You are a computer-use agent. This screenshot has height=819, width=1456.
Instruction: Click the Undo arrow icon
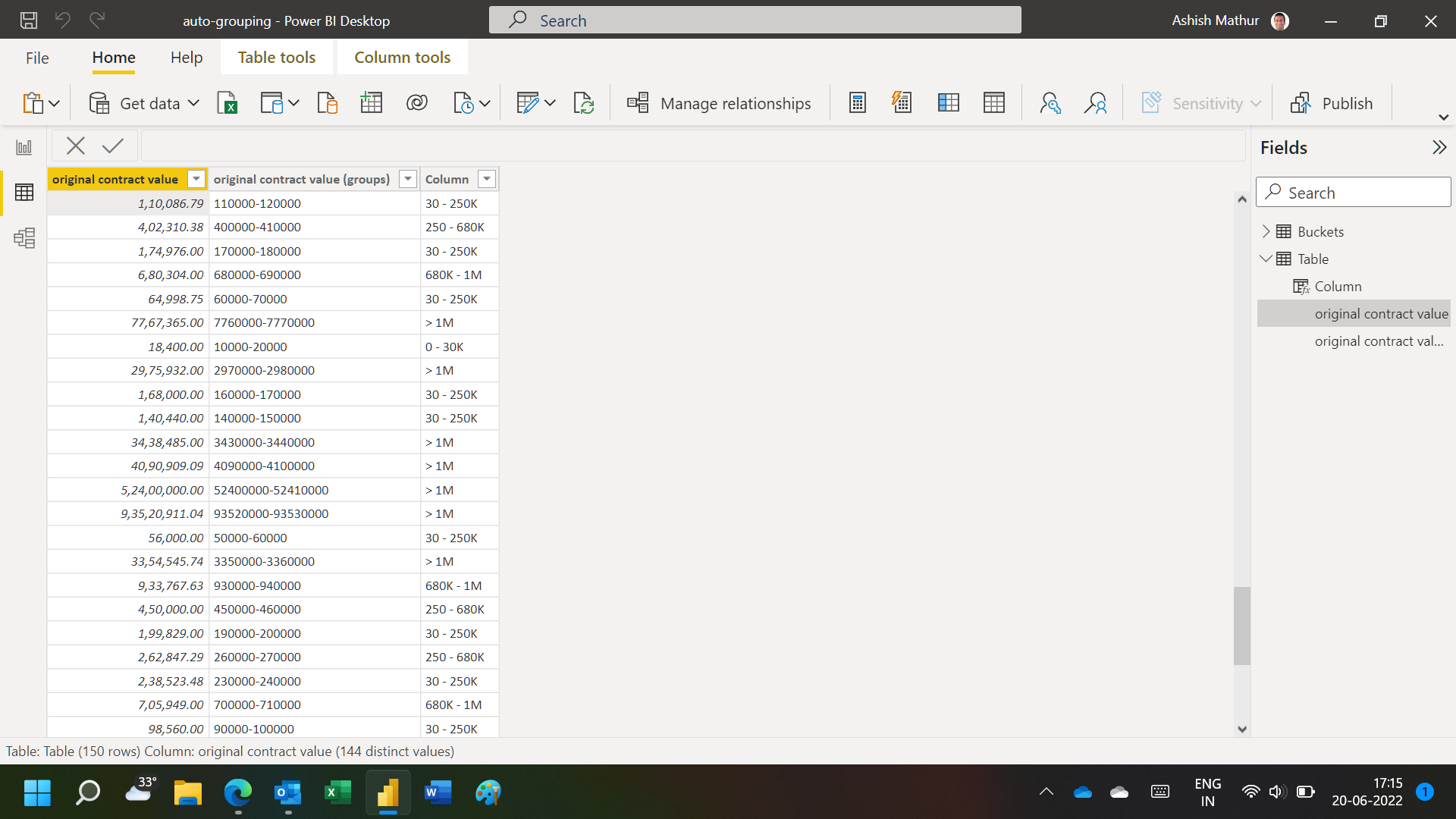63,20
